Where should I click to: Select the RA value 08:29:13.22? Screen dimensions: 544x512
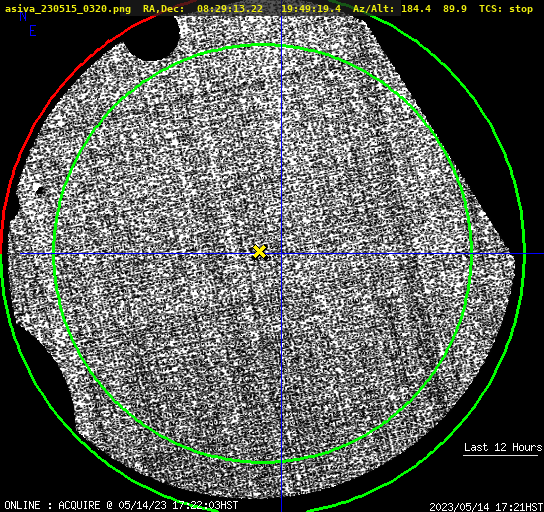[230, 9]
